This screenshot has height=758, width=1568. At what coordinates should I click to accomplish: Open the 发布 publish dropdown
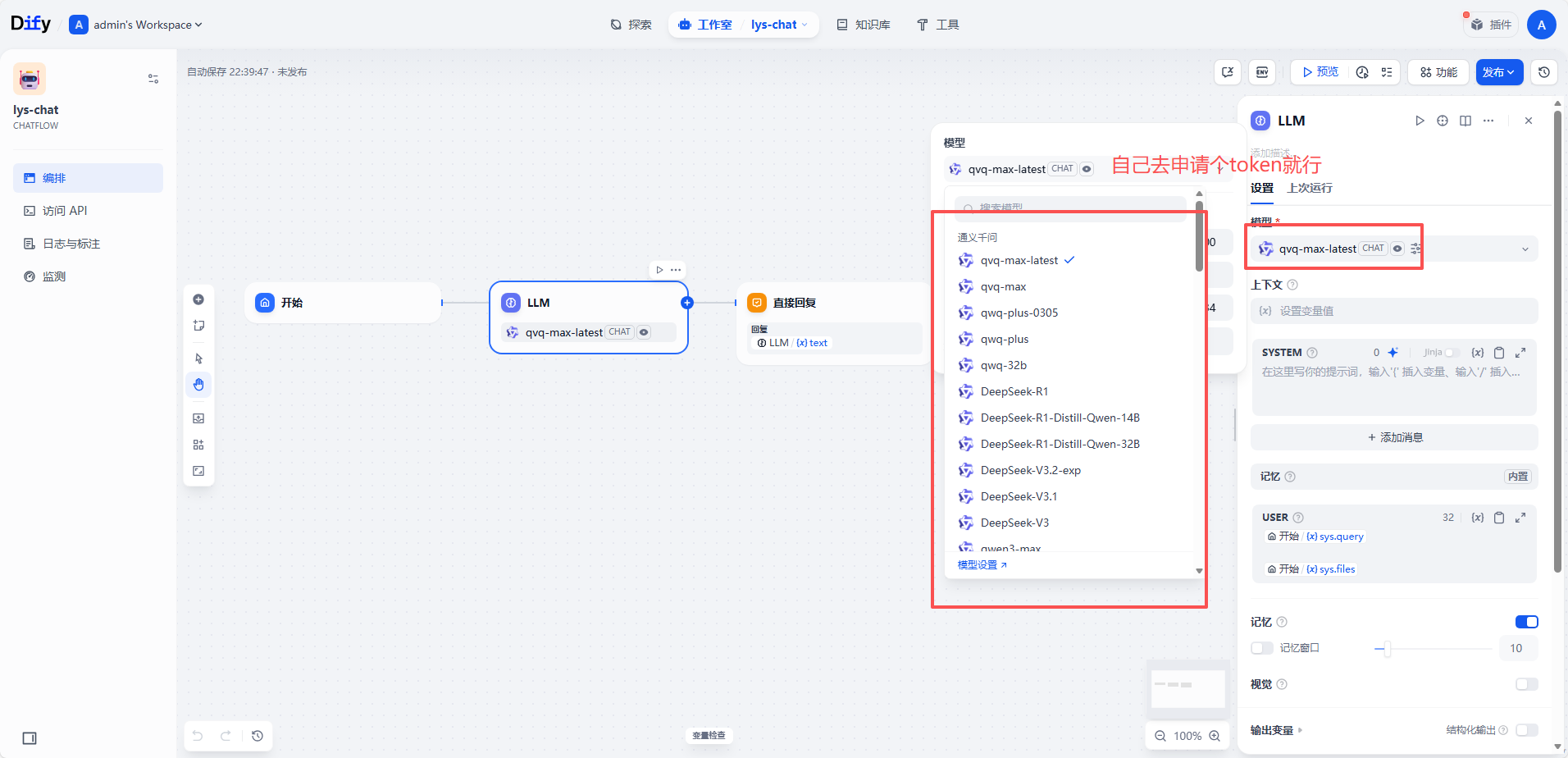tap(1499, 72)
